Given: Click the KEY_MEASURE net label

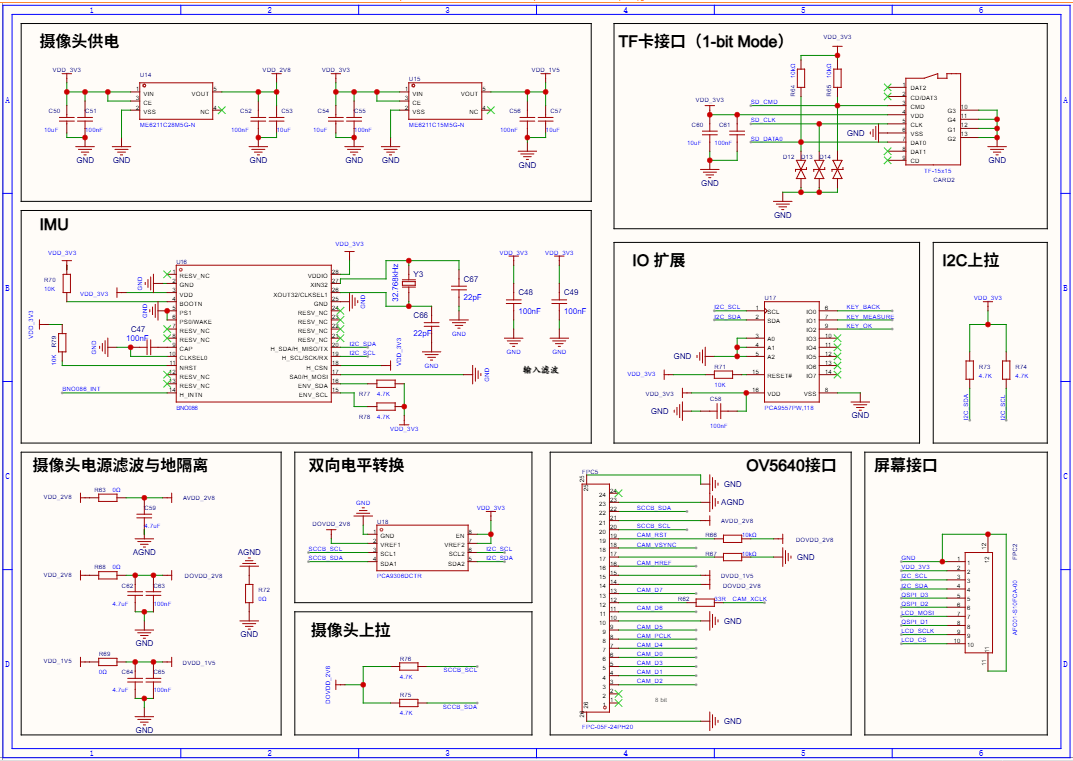Looking at the screenshot, I should tap(870, 317).
